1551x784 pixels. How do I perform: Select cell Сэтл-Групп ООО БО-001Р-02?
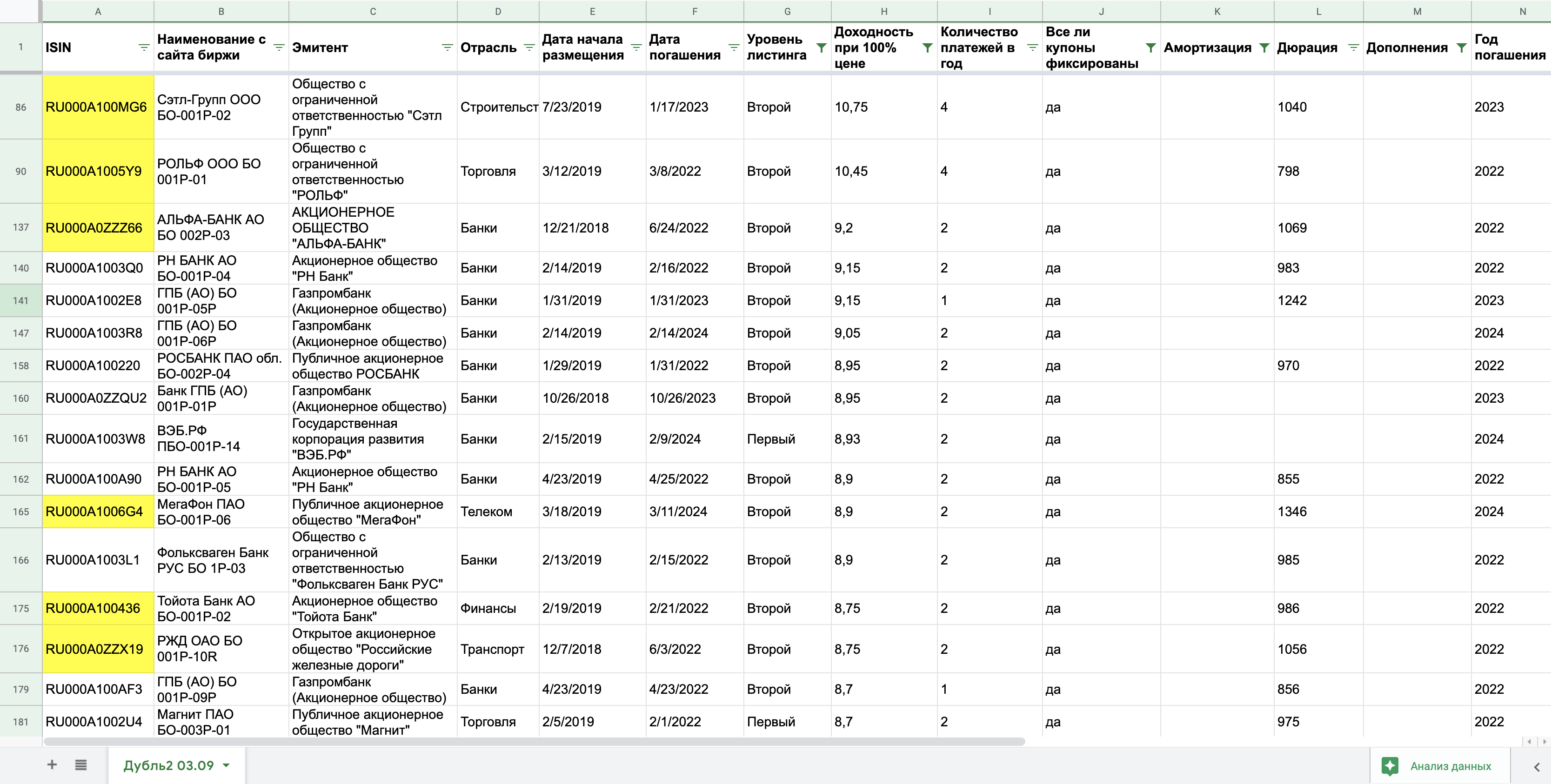click(221, 107)
